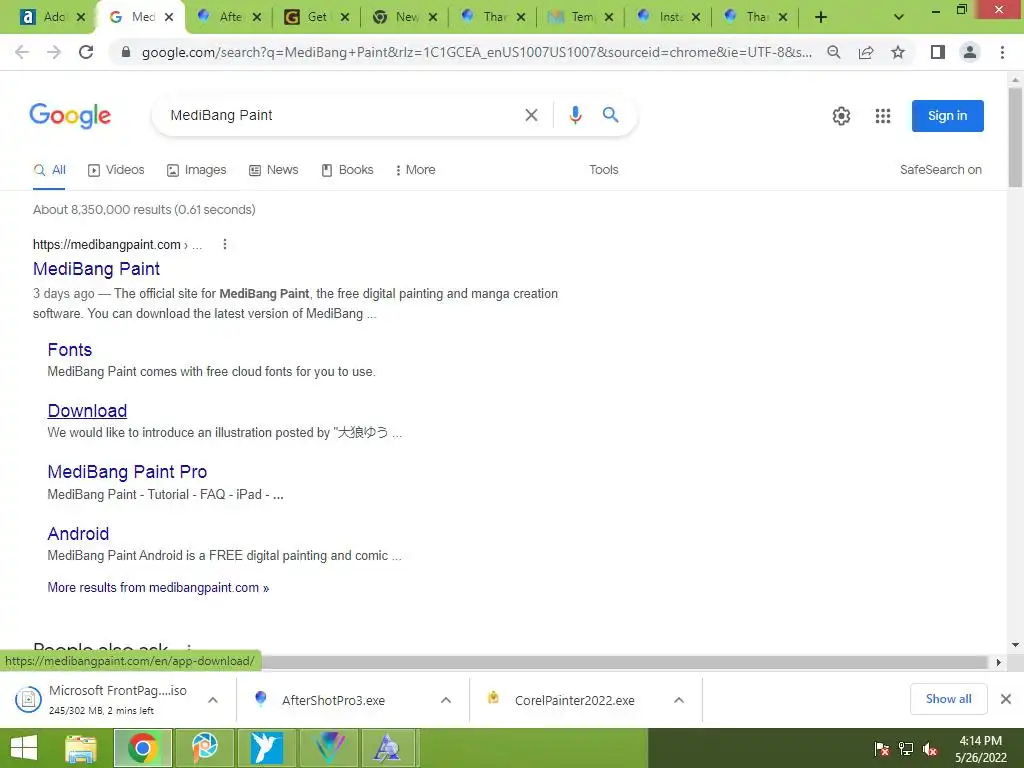This screenshot has width=1024, height=768.
Task: Click the forward navigation arrow
Action: 54,52
